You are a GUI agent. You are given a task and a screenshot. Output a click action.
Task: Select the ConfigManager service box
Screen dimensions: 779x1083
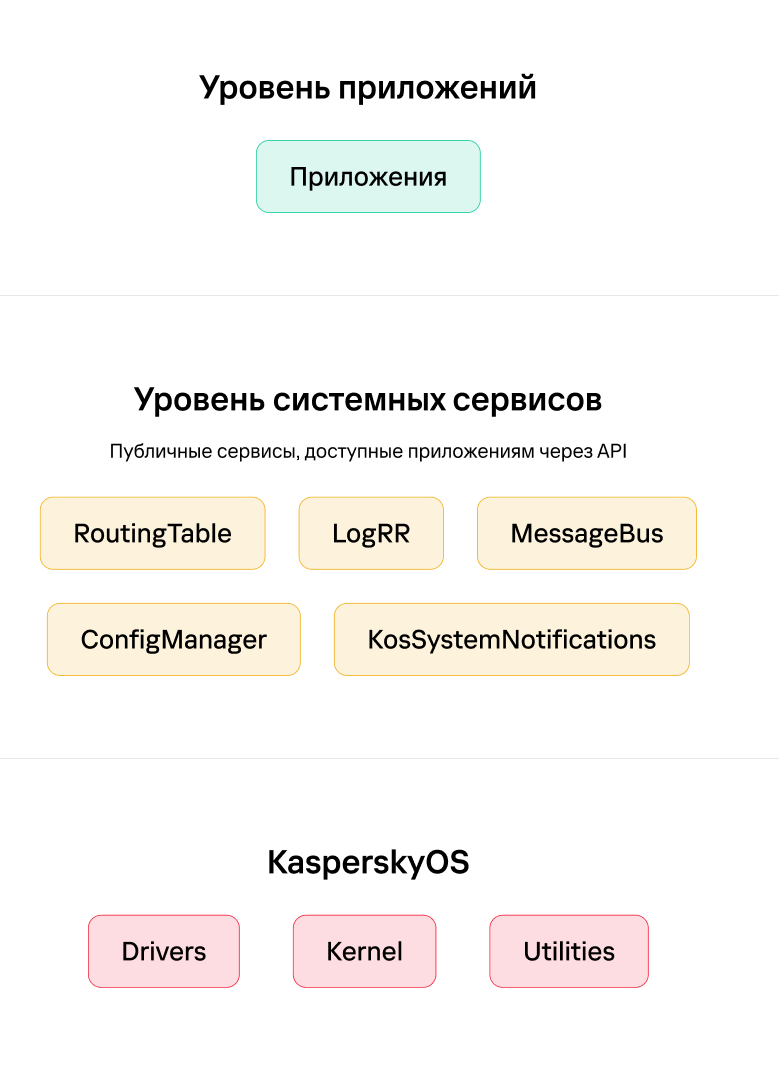[x=174, y=639]
